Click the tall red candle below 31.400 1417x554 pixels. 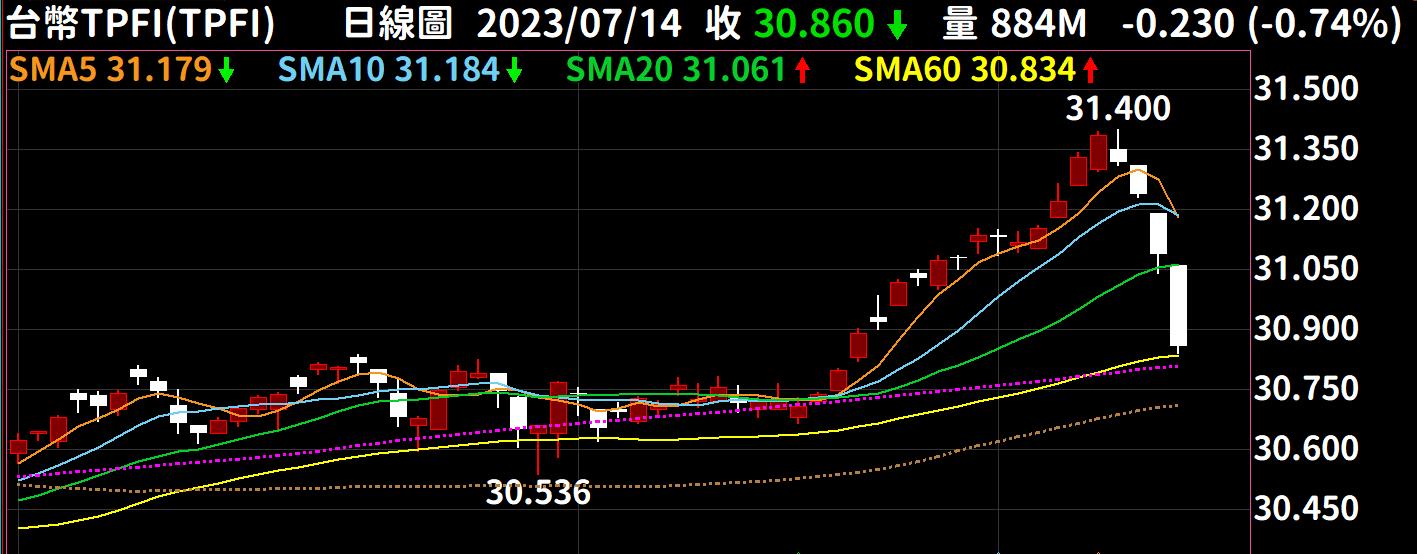(x=1099, y=151)
